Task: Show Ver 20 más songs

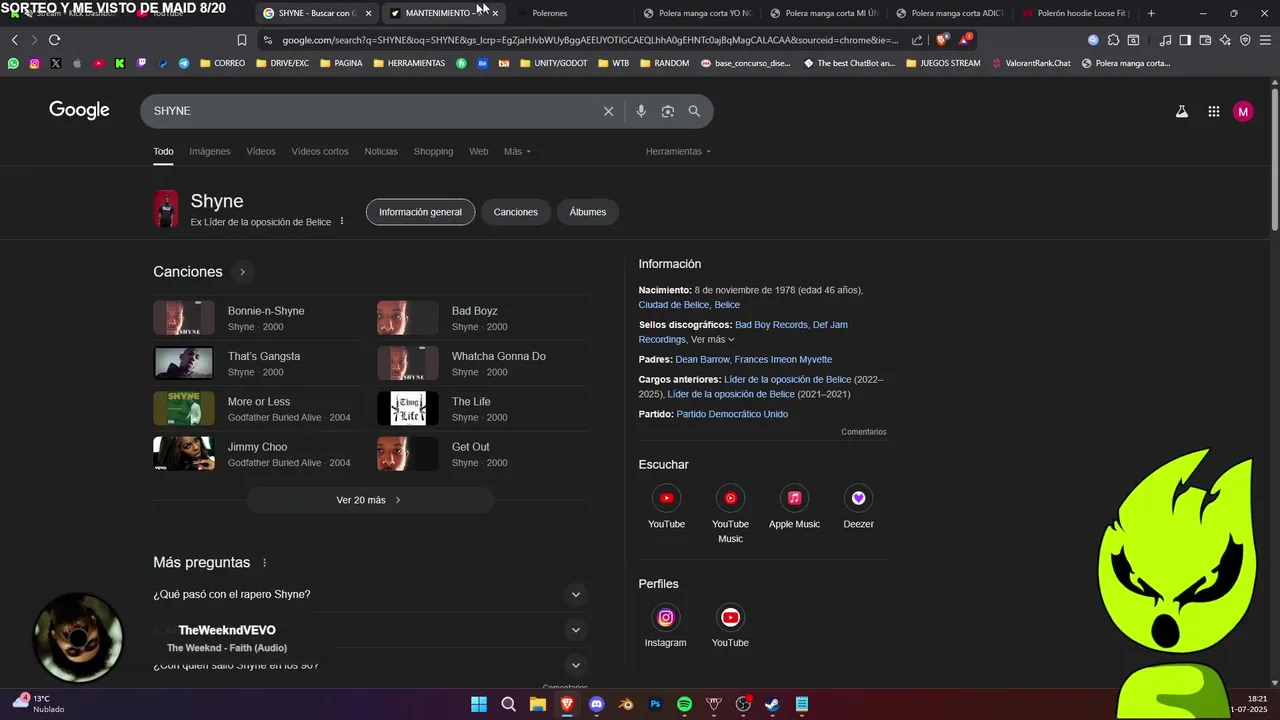Action: (x=370, y=500)
